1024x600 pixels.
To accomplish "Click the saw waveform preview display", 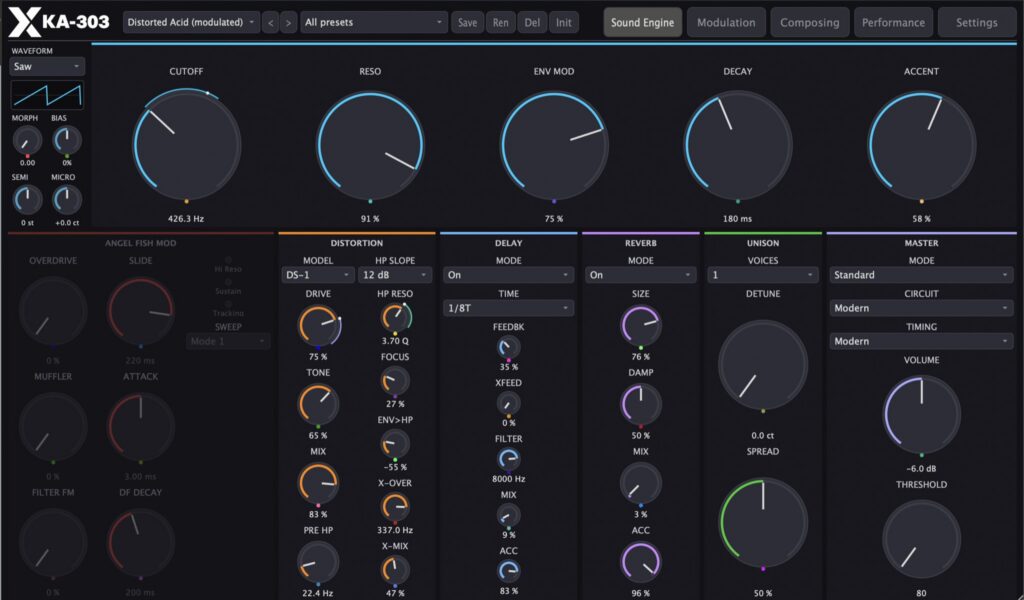I will 47,95.
